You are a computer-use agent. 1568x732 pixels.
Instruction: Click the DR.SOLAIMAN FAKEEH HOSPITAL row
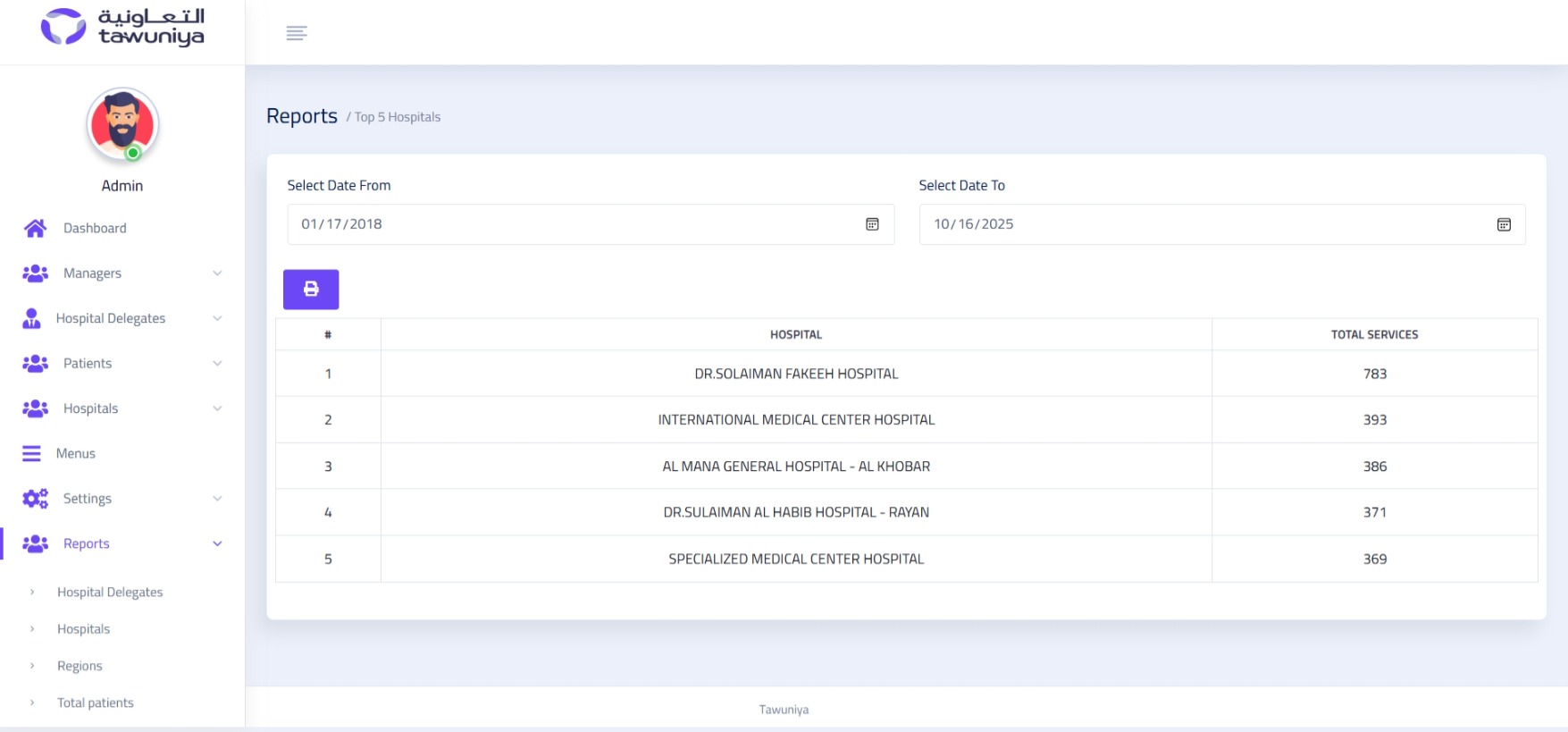point(796,374)
